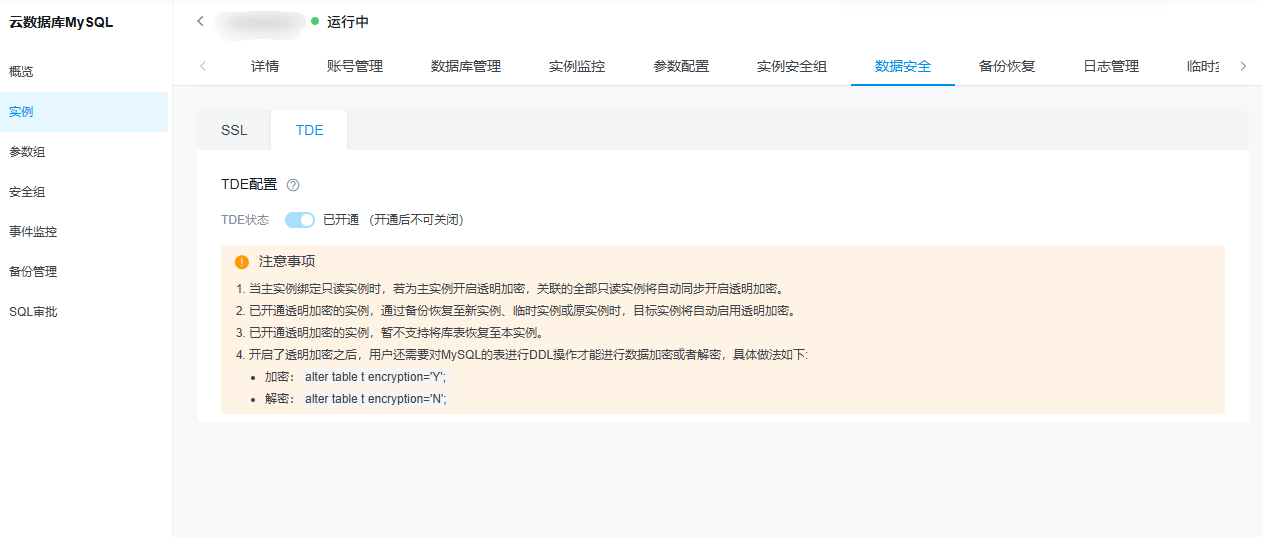Click the partially visible 临时 tab
Image resolution: width=1262 pixels, height=537 pixels.
1203,66
